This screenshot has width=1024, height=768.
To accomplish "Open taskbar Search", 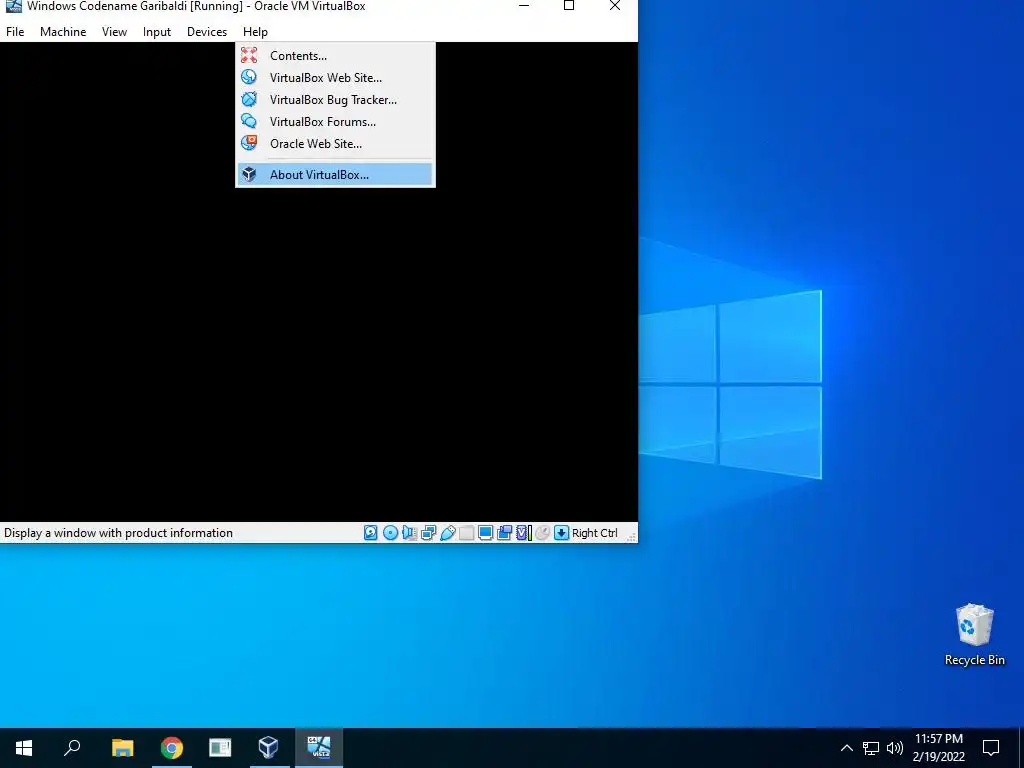I will point(72,747).
